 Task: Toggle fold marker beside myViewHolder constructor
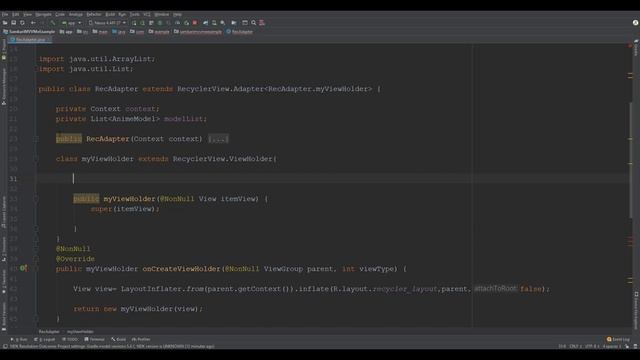pos(36,199)
